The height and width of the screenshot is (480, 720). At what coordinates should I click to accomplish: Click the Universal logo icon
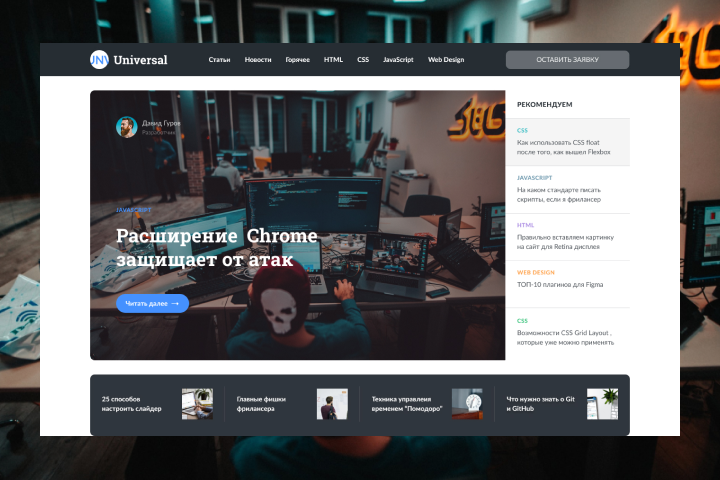(x=99, y=60)
